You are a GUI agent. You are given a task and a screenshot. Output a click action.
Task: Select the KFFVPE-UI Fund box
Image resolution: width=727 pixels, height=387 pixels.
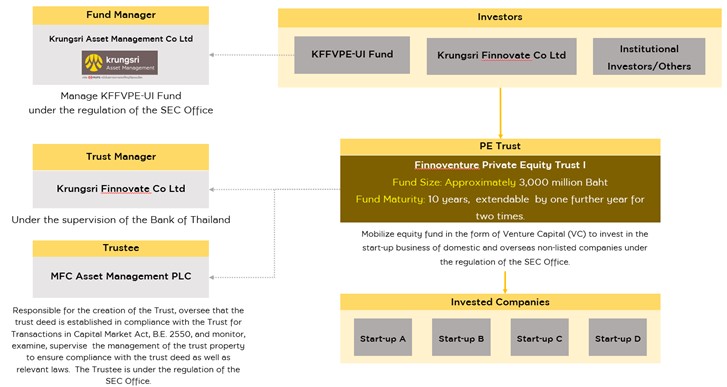(352, 55)
